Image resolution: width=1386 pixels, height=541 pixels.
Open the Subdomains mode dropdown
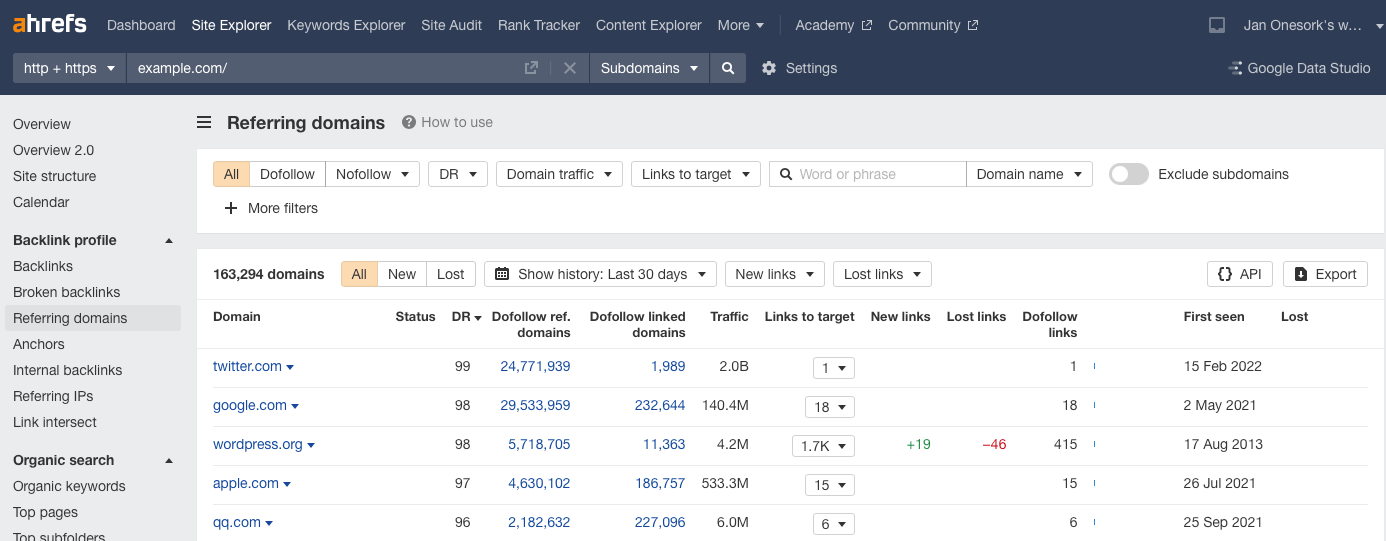coord(650,68)
